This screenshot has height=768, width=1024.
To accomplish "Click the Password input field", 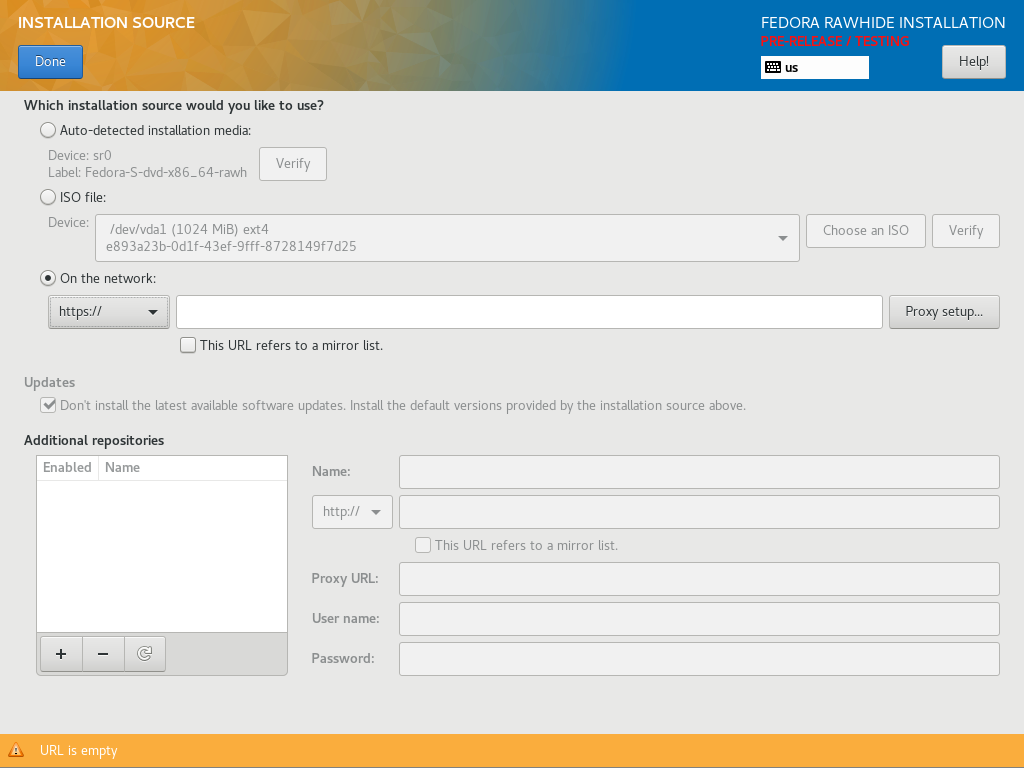I will (x=699, y=658).
